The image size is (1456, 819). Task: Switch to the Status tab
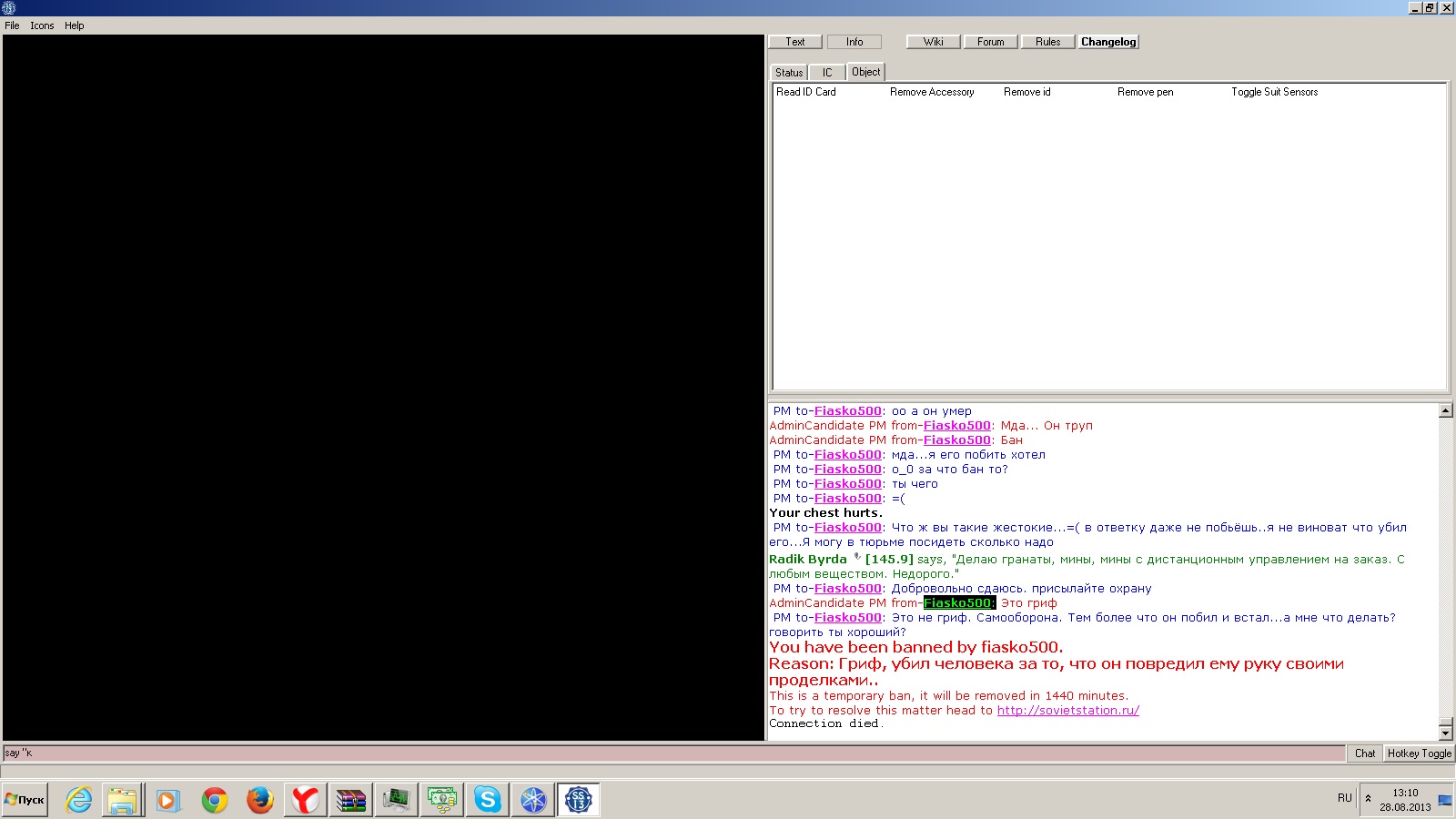pos(789,73)
